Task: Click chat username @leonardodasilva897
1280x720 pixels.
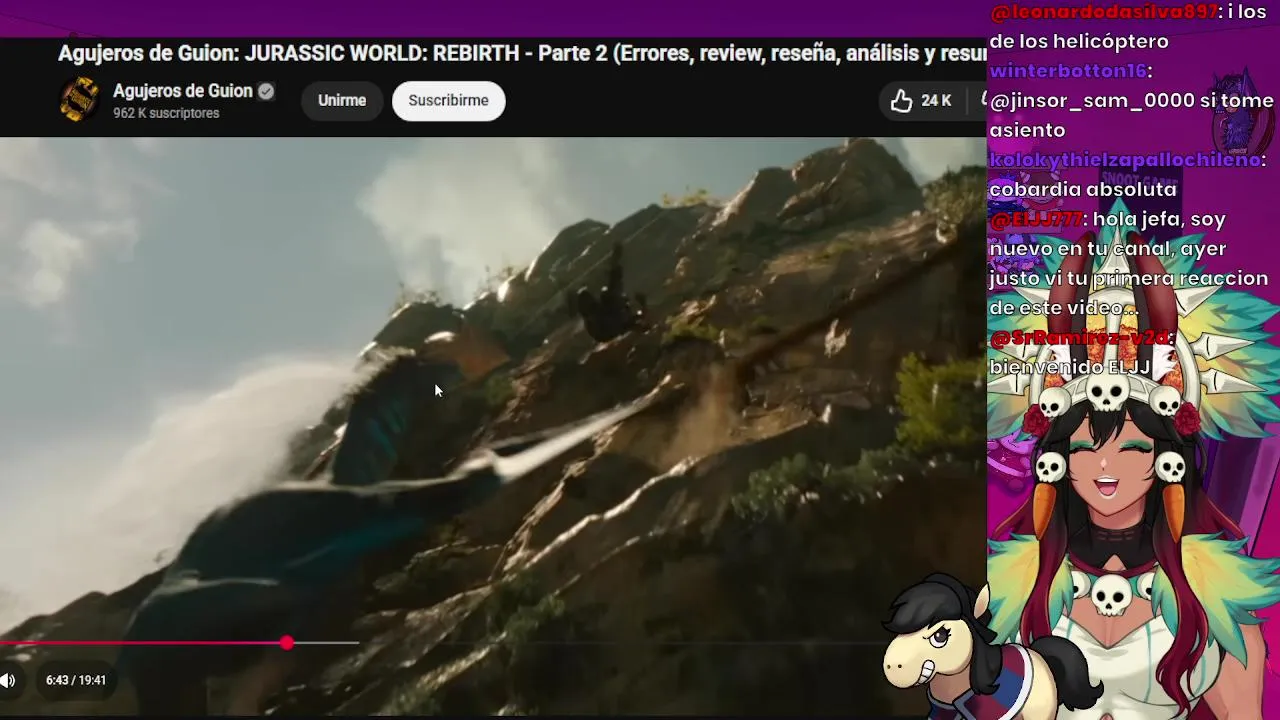Action: click(x=1105, y=12)
